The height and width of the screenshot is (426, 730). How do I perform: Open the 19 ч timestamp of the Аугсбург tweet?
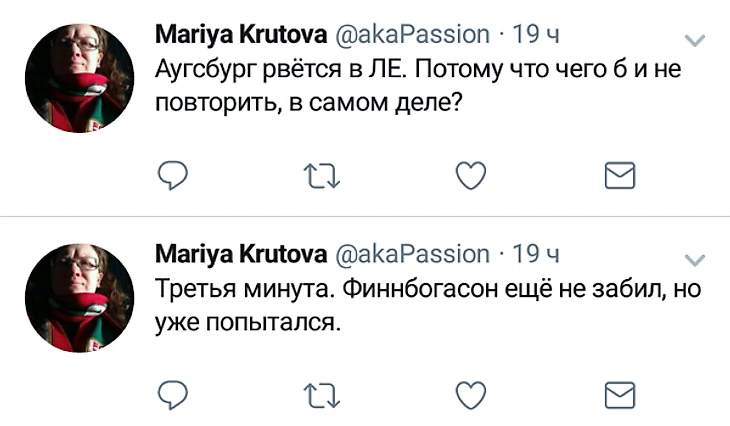click(535, 35)
